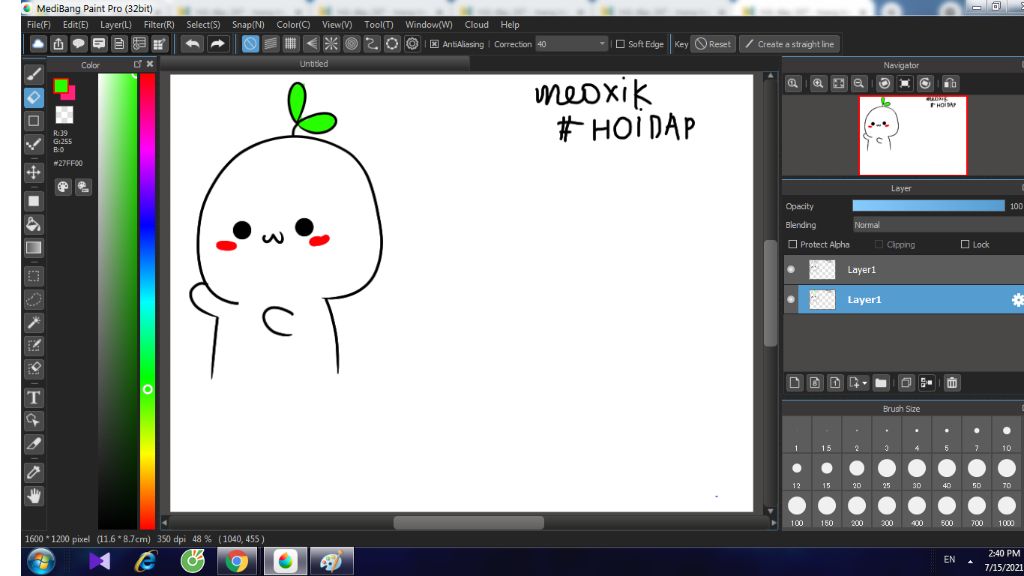Click the Undo arrow
This screenshot has width=1024, height=576.
pyautogui.click(x=192, y=44)
